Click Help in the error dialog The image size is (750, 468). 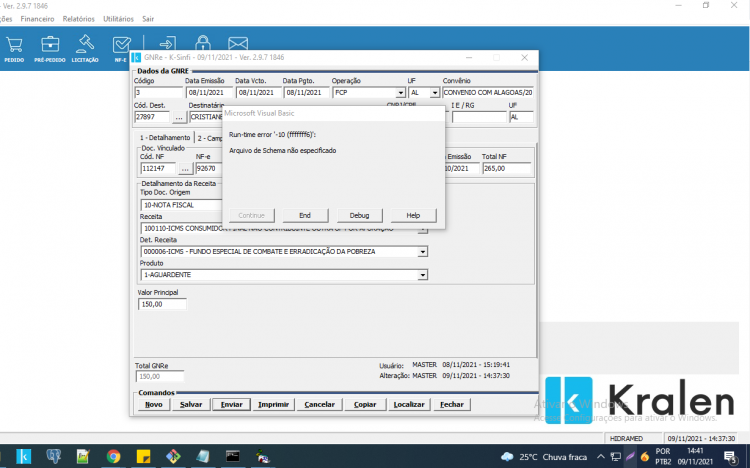413,215
